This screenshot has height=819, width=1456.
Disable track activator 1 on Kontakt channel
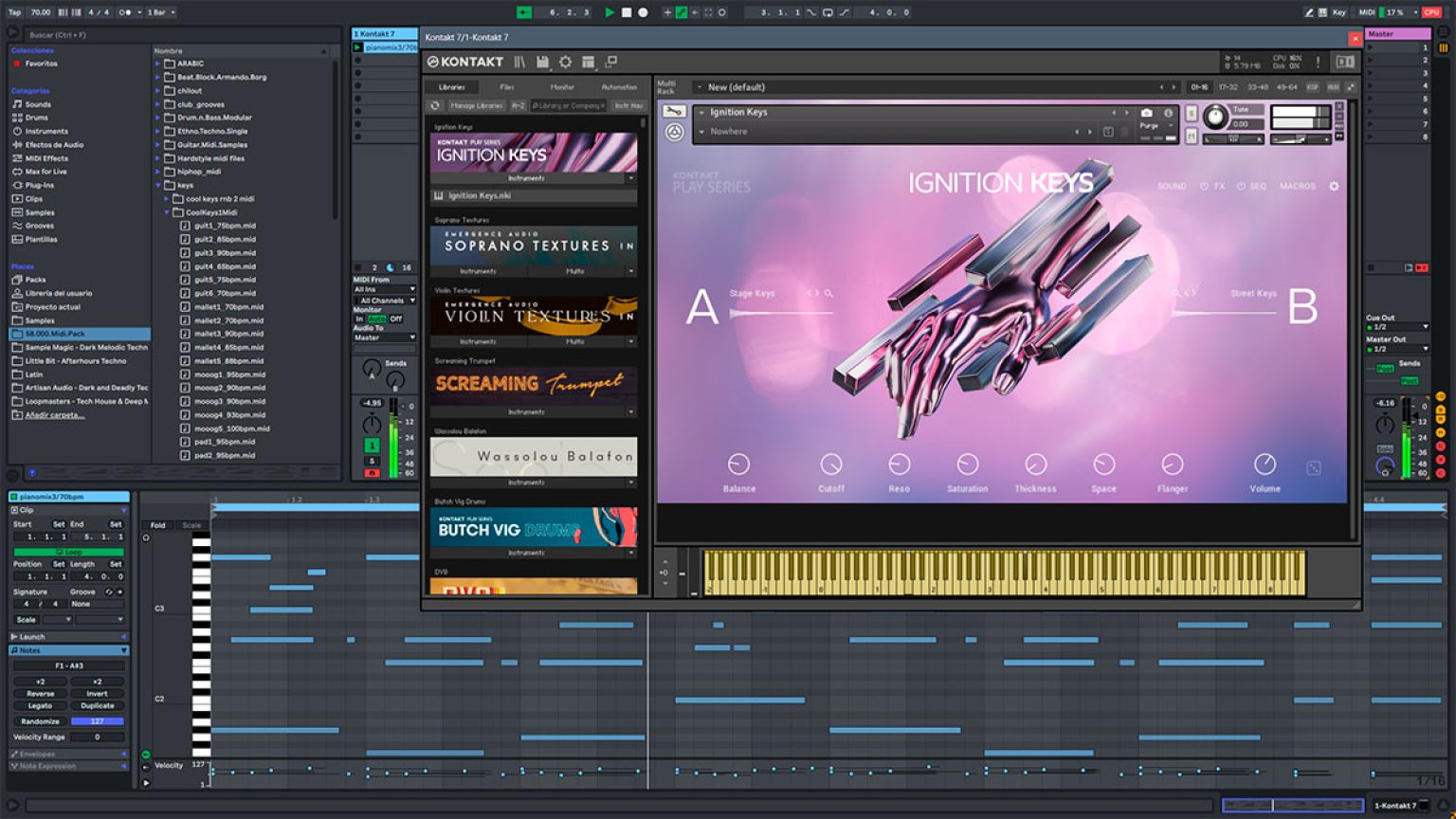pyautogui.click(x=372, y=446)
